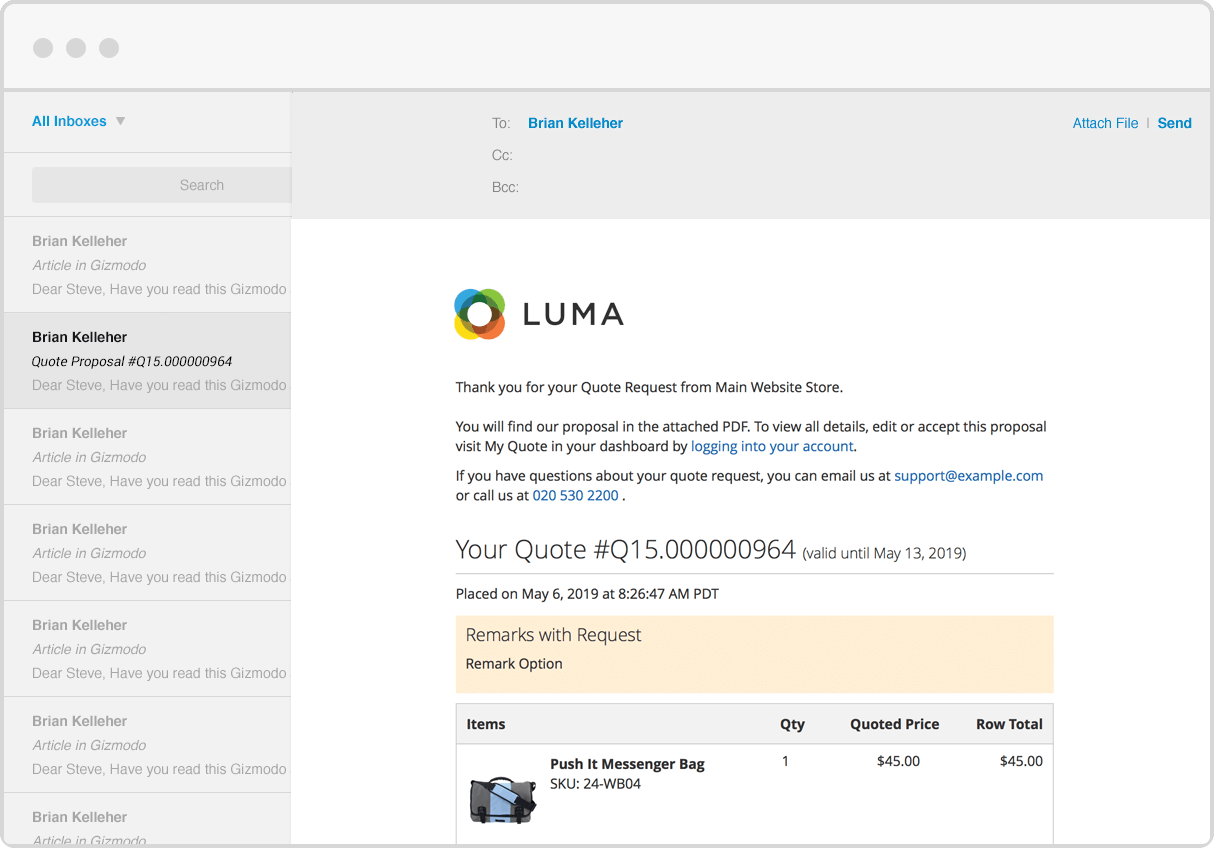Click the quantity value 1

(x=785, y=761)
